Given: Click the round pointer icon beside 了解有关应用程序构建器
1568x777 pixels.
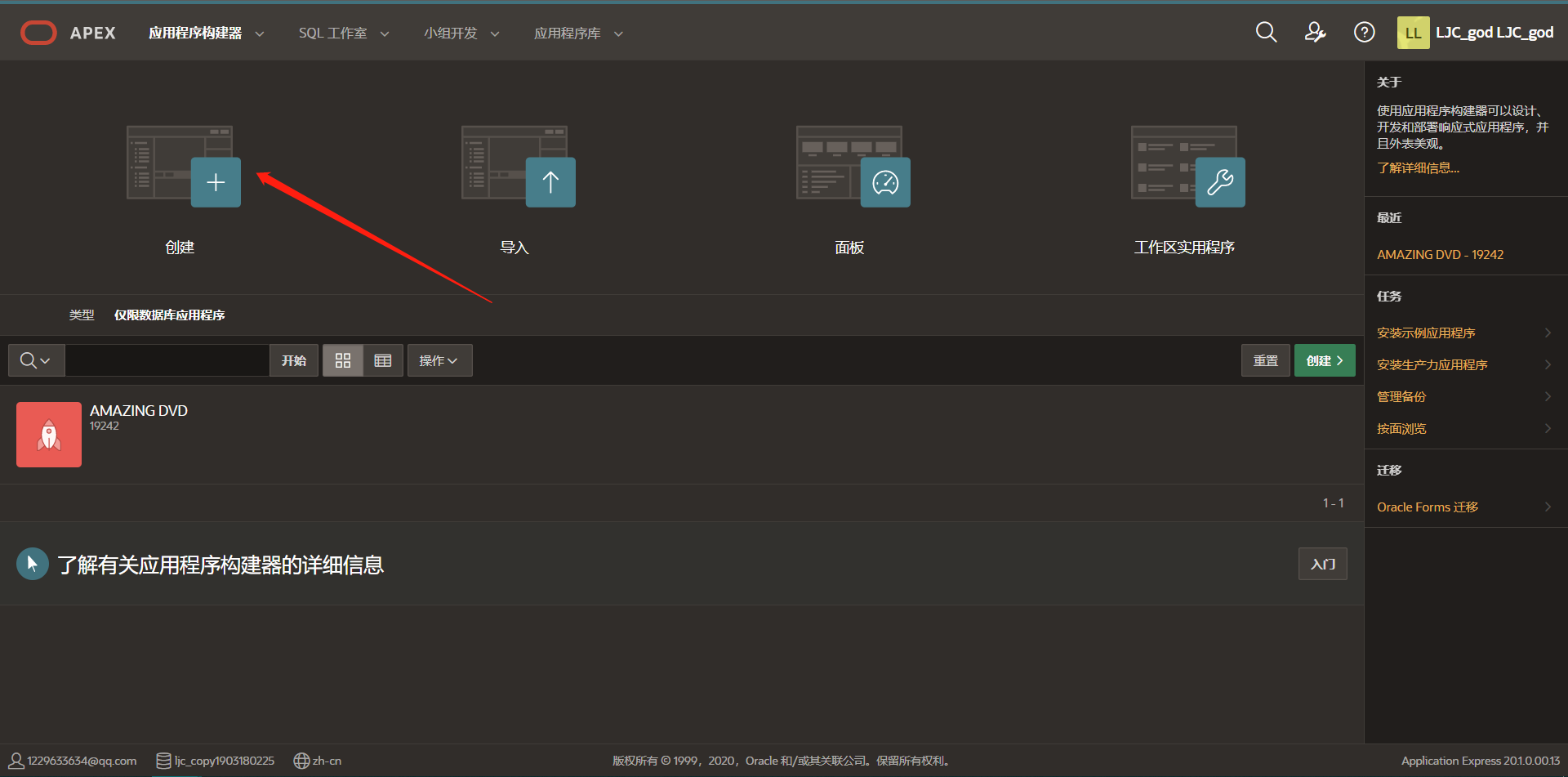Looking at the screenshot, I should [x=33, y=564].
